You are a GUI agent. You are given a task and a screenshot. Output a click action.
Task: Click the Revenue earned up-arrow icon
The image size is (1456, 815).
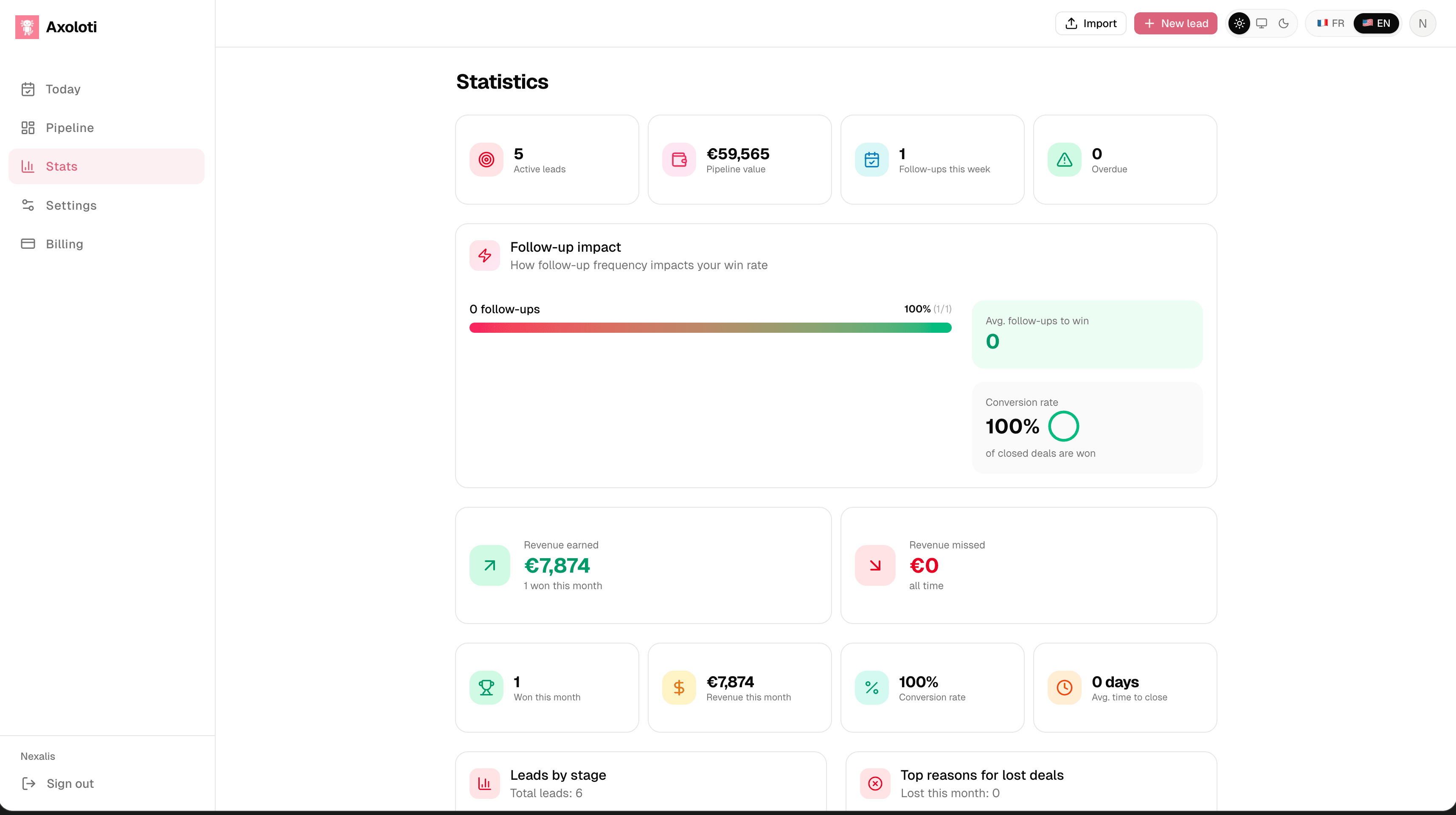click(x=489, y=565)
